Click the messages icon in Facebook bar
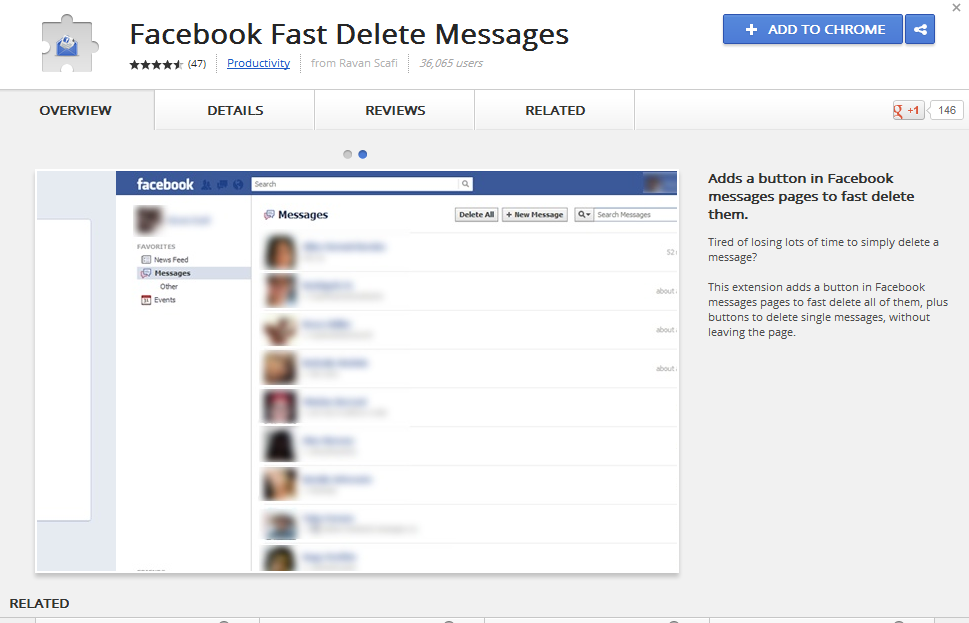The height and width of the screenshot is (623, 969). (x=222, y=185)
